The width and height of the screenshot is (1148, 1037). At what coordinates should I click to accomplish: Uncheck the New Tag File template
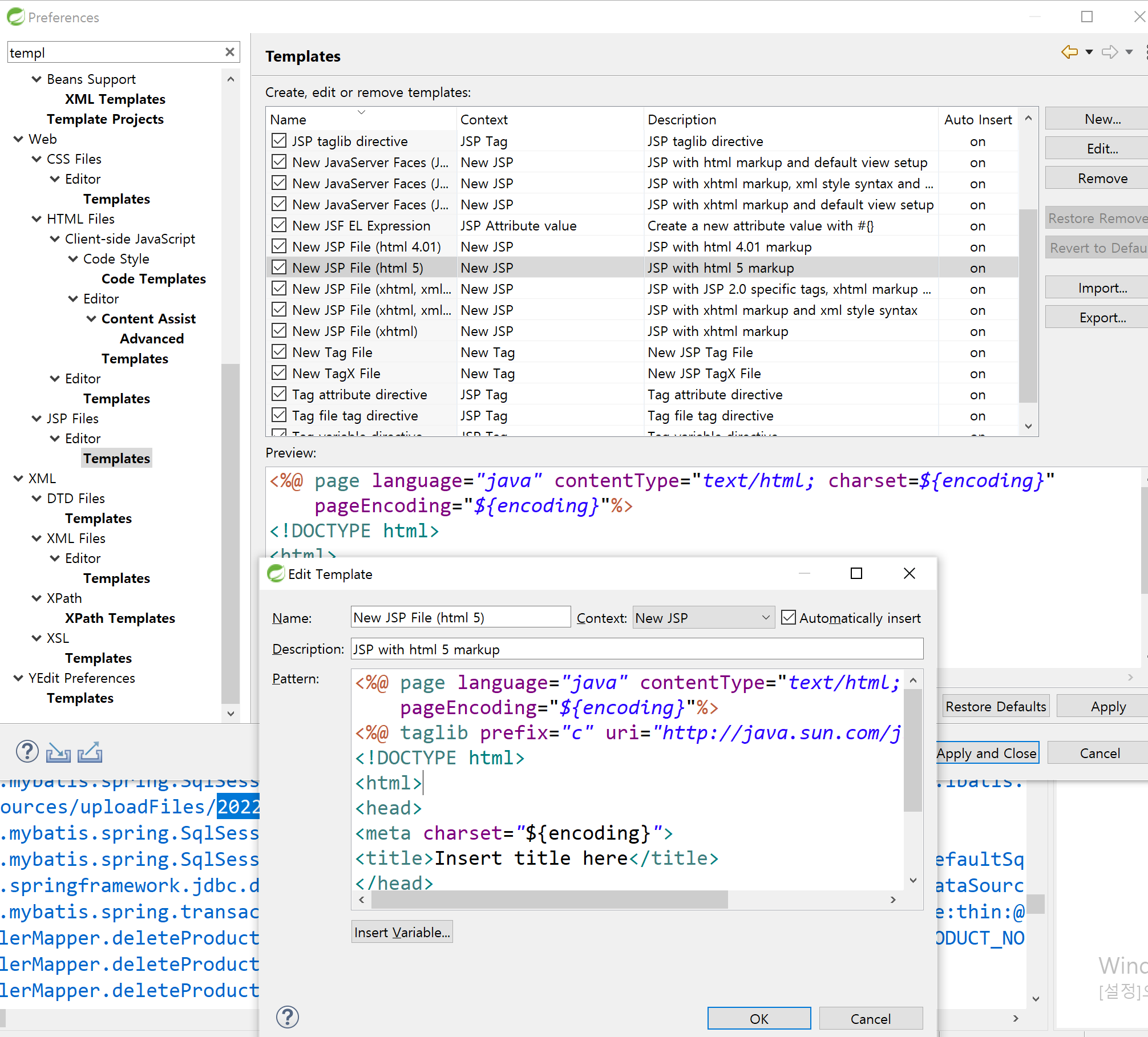(279, 352)
